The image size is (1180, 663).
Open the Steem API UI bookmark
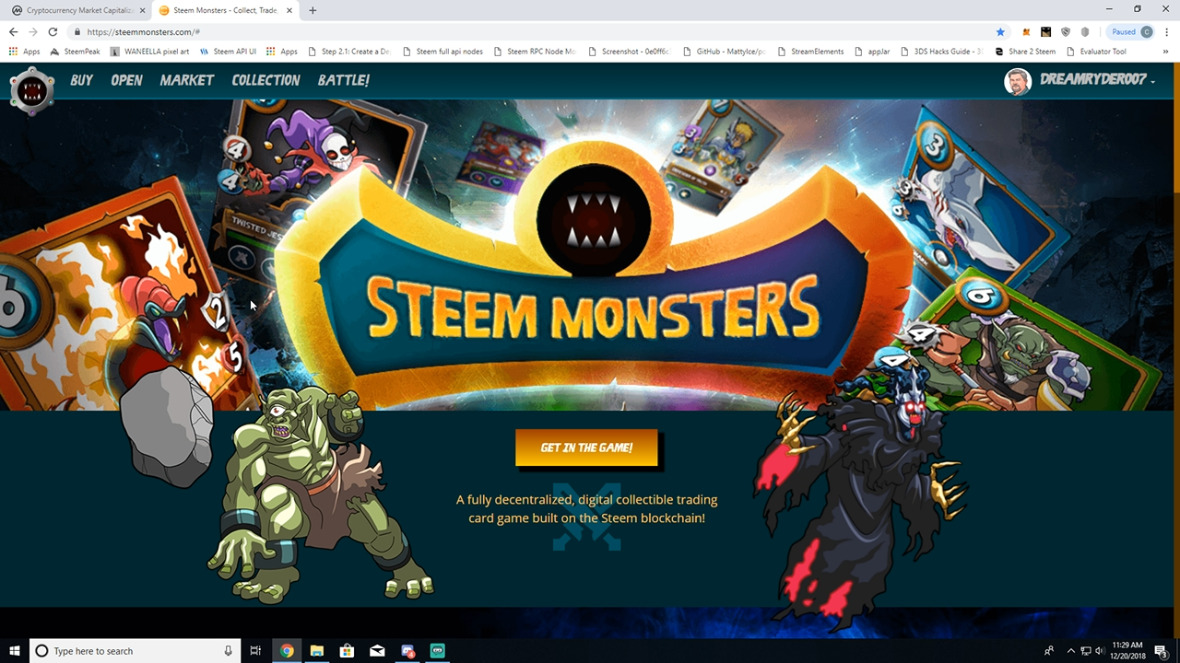point(228,51)
